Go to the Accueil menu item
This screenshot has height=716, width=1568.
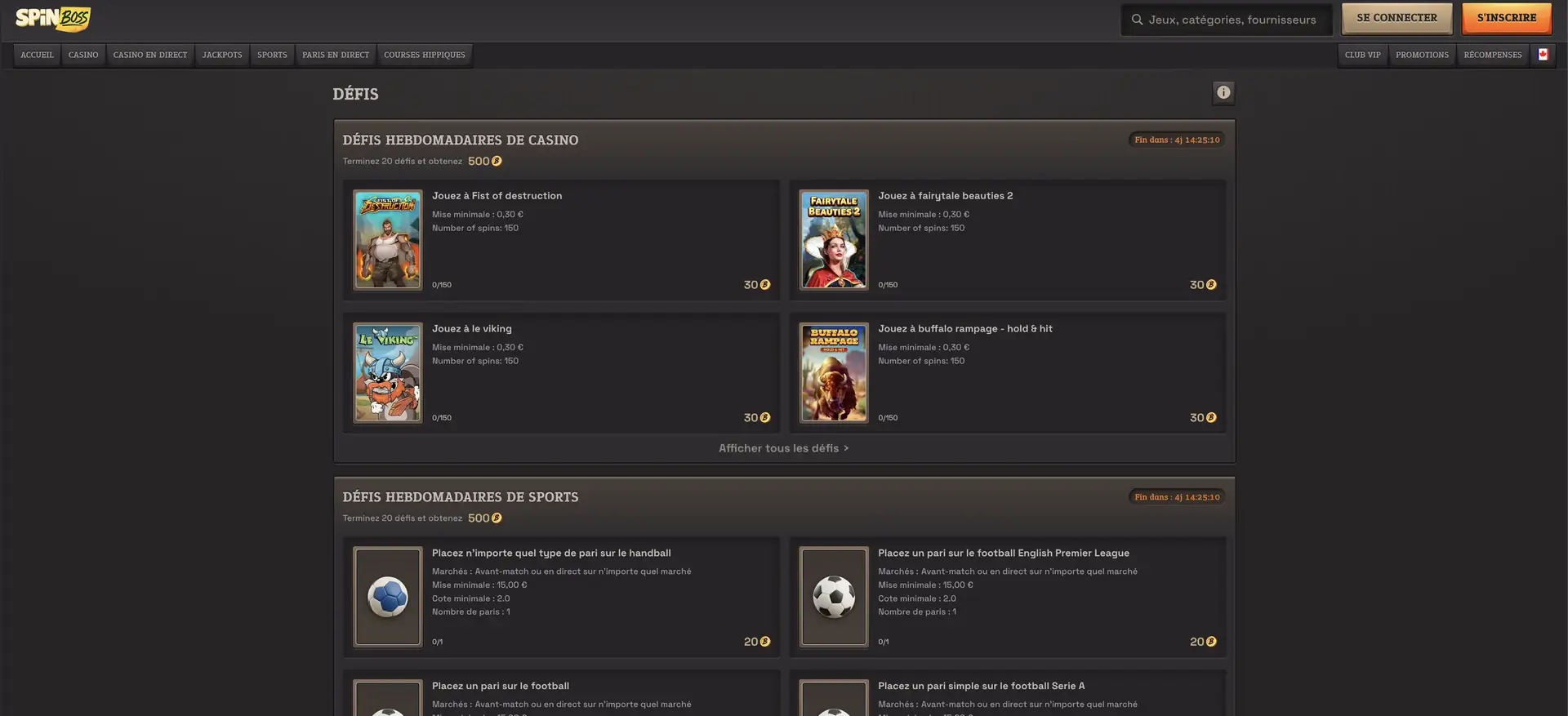point(38,56)
